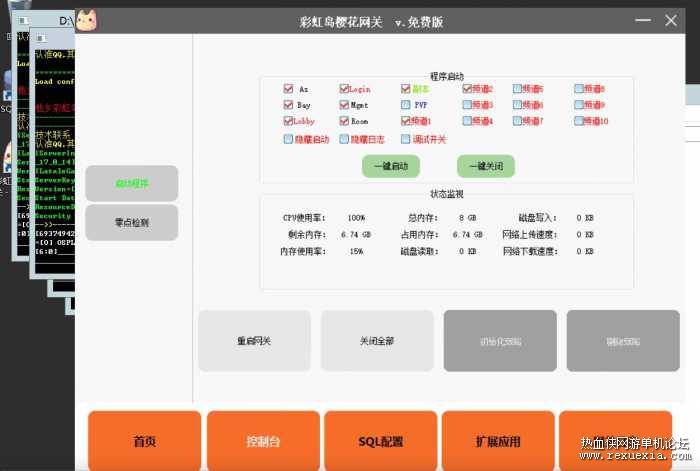
Task: Click the cat logo icon in title bar
Action: click(x=87, y=20)
